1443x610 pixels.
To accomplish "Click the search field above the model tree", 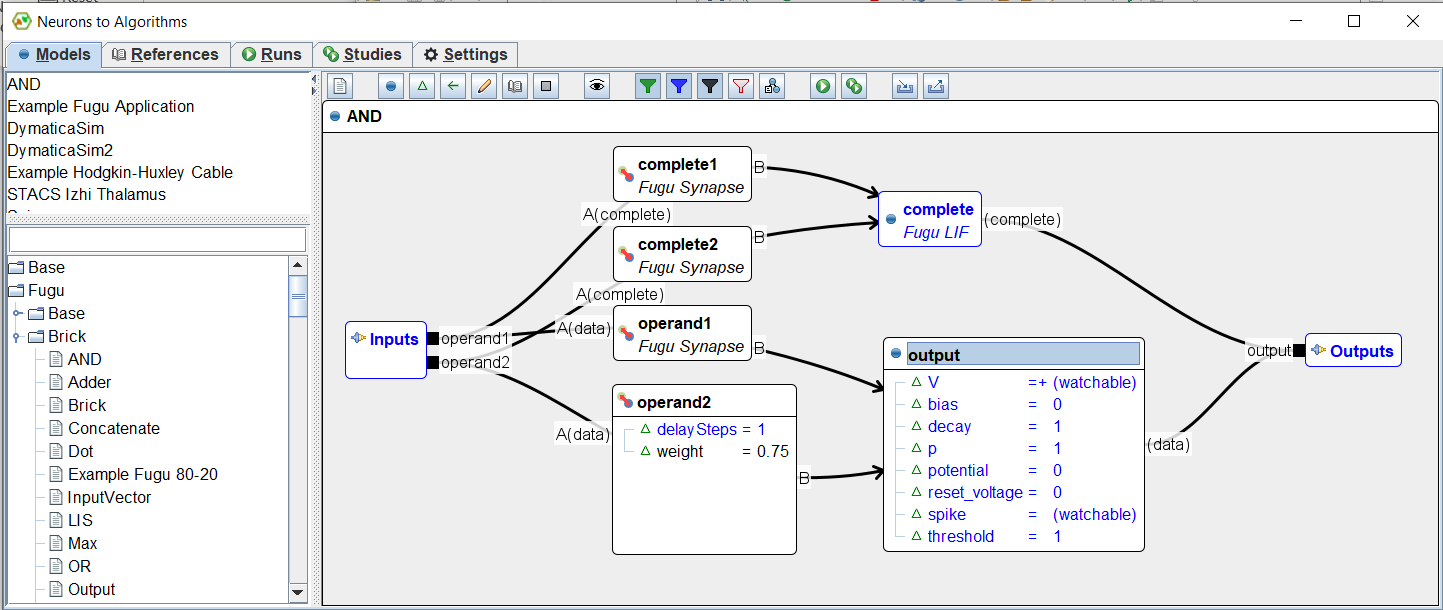I will pos(157,240).
